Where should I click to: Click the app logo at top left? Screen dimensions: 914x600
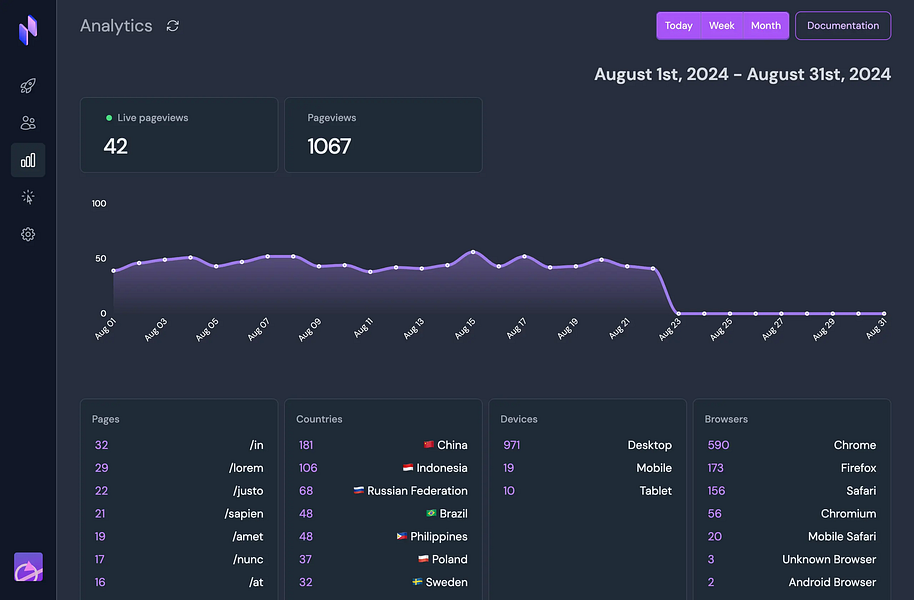coord(27,30)
